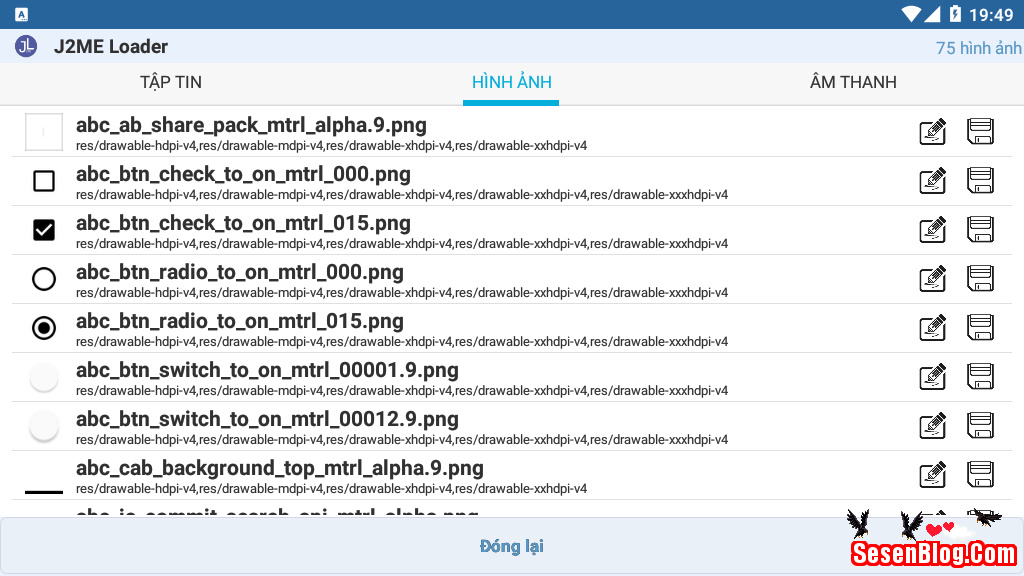Click the empty radio button thumbnail

[x=44, y=279]
